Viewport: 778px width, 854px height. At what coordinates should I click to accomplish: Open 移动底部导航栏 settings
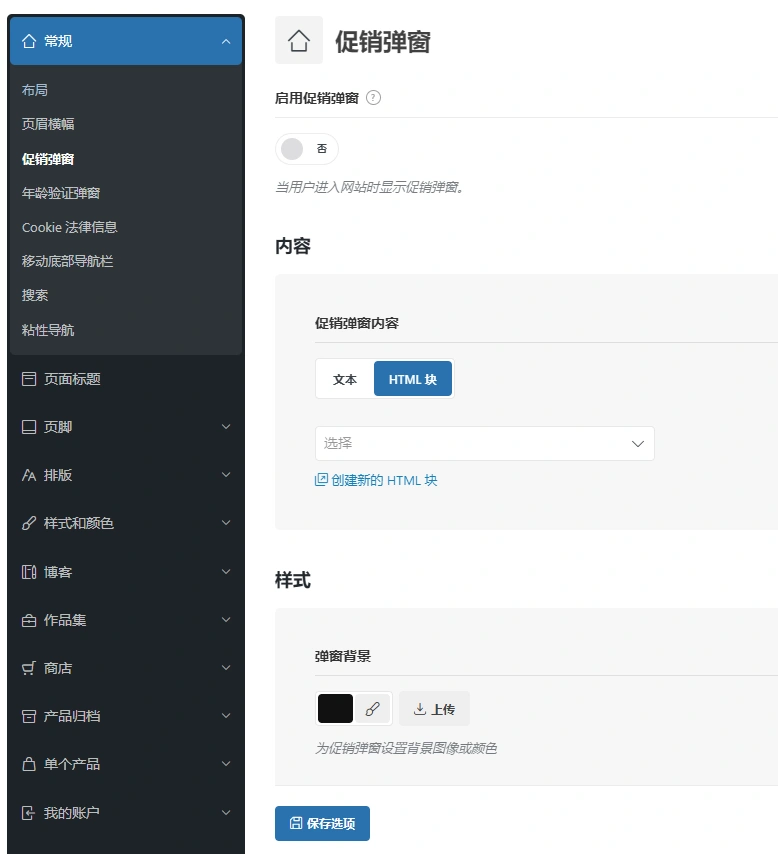pyautogui.click(x=68, y=261)
